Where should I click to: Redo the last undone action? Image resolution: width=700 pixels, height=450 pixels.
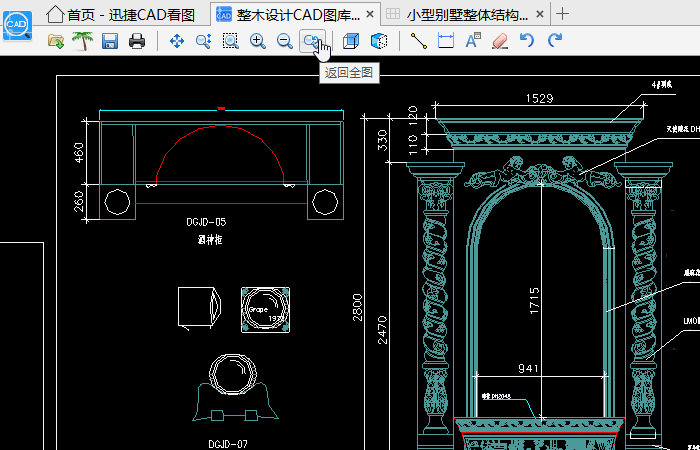(x=554, y=41)
